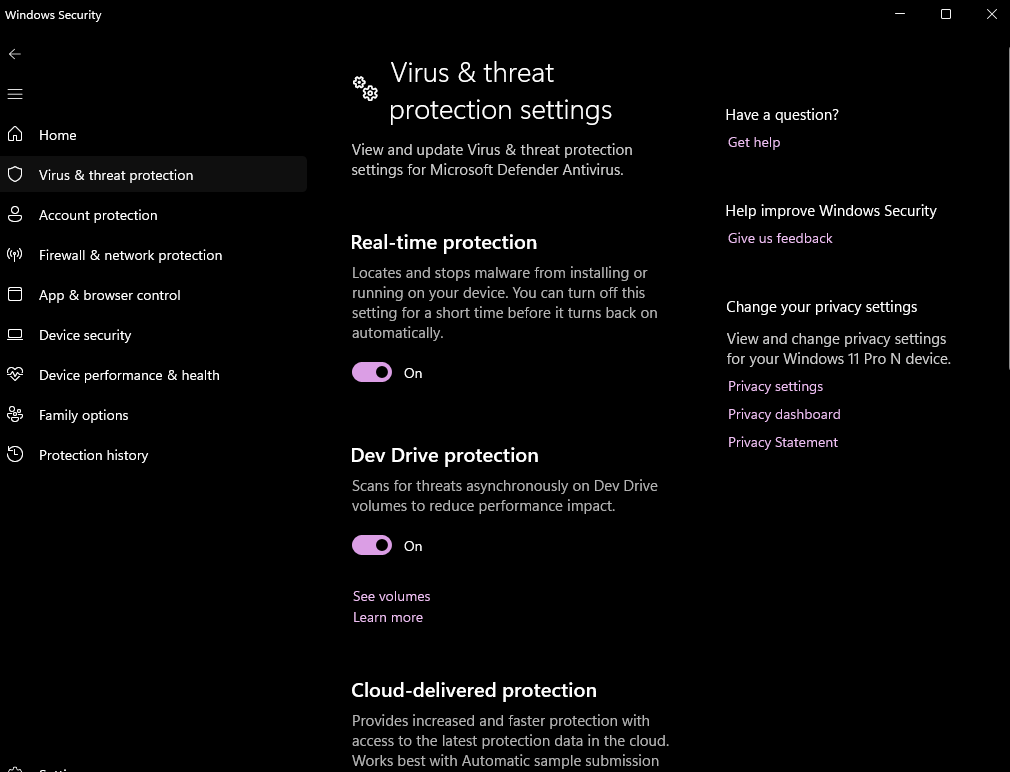
Task: Open the See volumes link
Action: tap(391, 596)
